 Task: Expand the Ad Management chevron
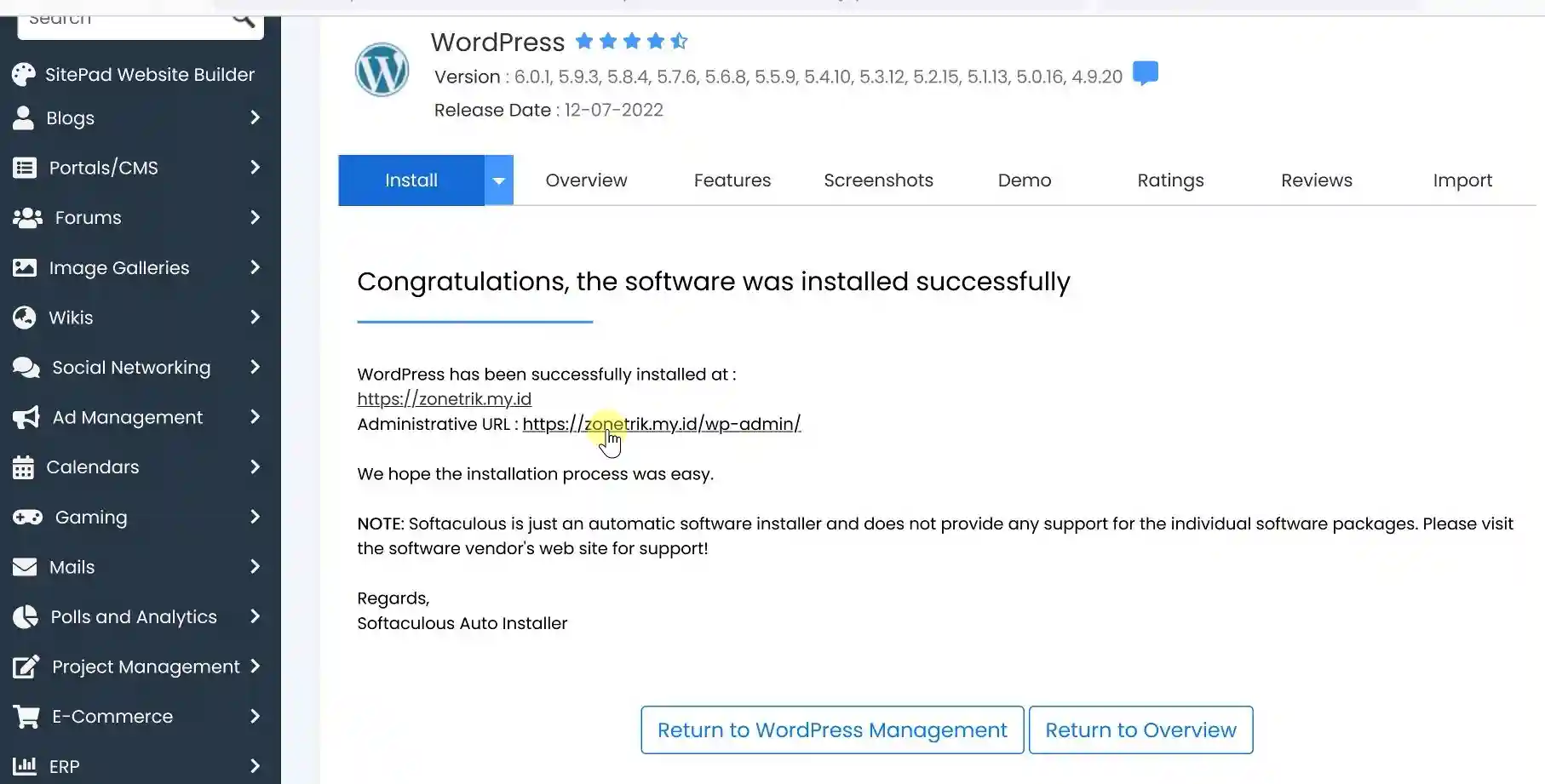tap(255, 416)
